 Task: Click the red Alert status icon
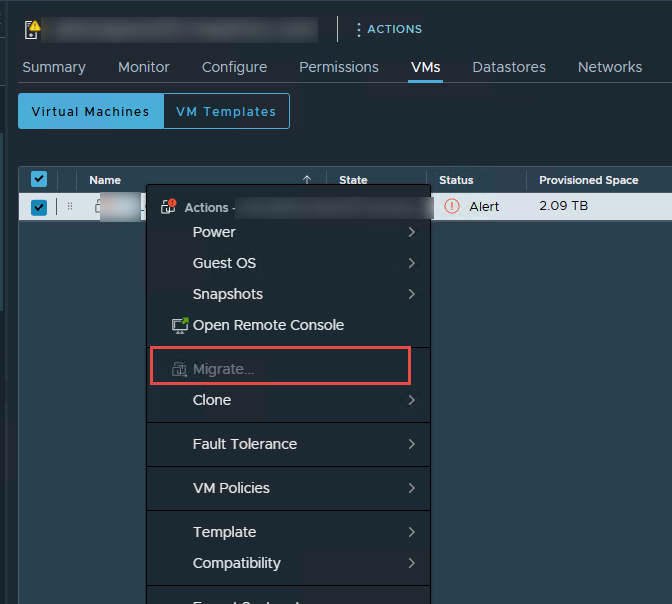(452, 206)
